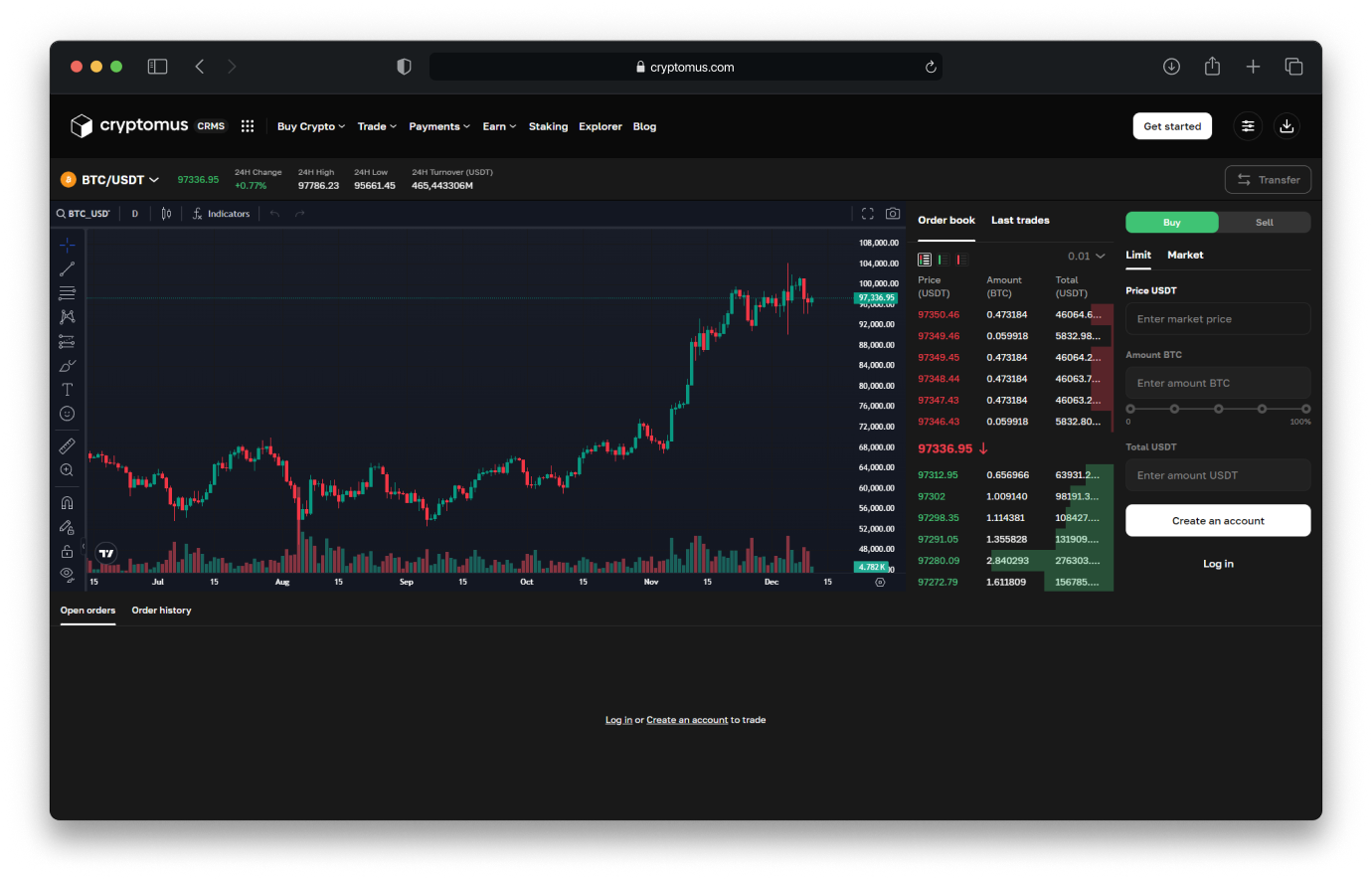
Task: Select the Crosshair tool on the chart
Action: pos(67,244)
